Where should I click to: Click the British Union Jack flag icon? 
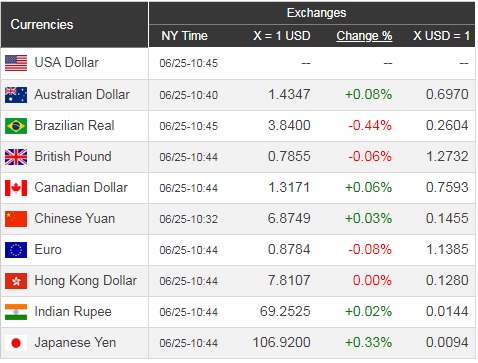pos(16,157)
